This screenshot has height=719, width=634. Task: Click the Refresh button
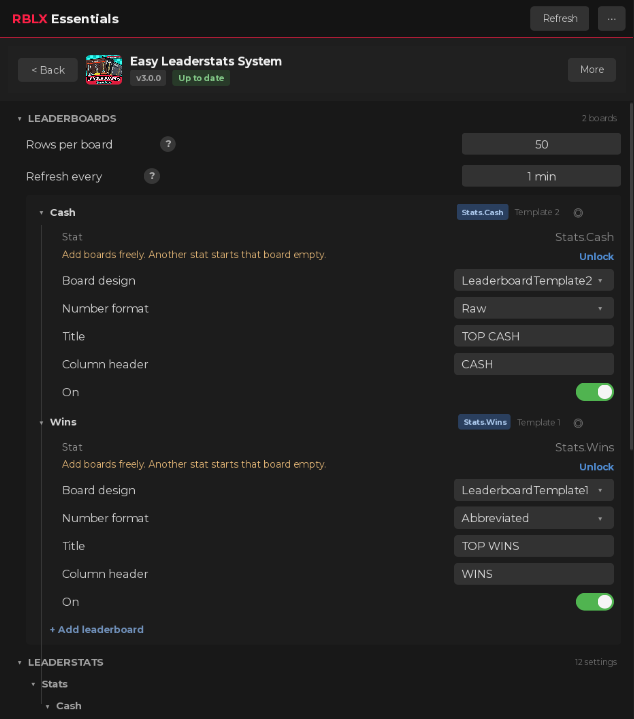click(559, 19)
